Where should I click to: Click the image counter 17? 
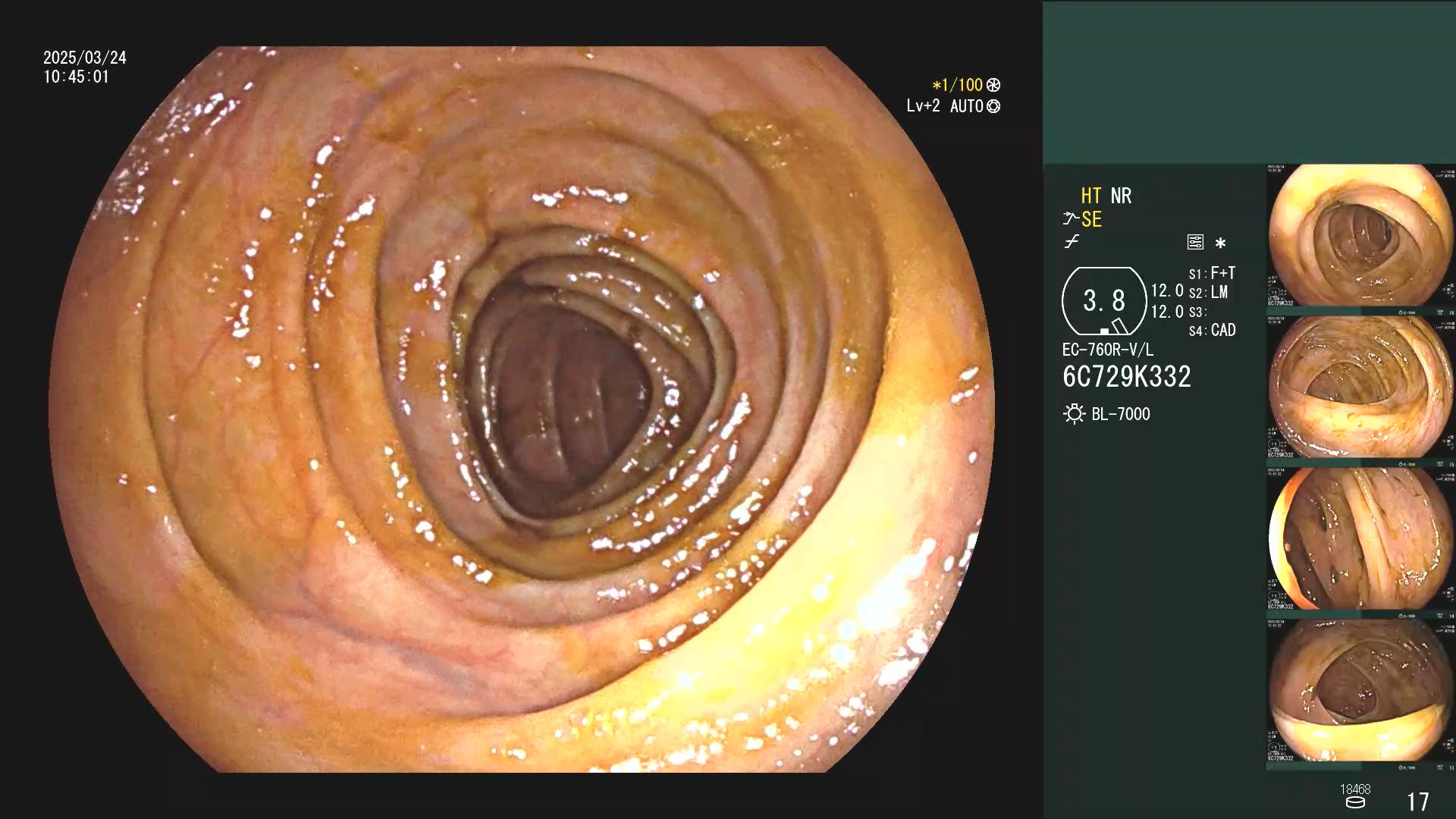pos(1418,802)
